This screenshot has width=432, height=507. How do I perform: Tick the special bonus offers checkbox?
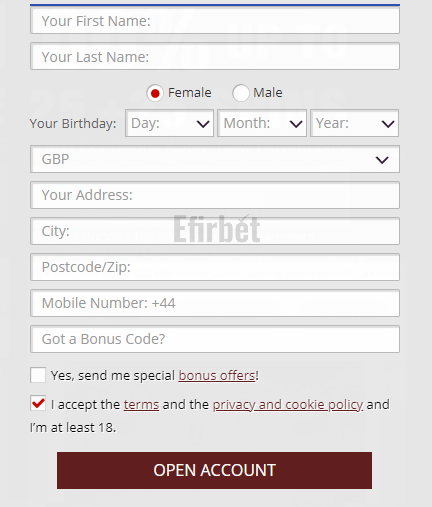tap(38, 375)
